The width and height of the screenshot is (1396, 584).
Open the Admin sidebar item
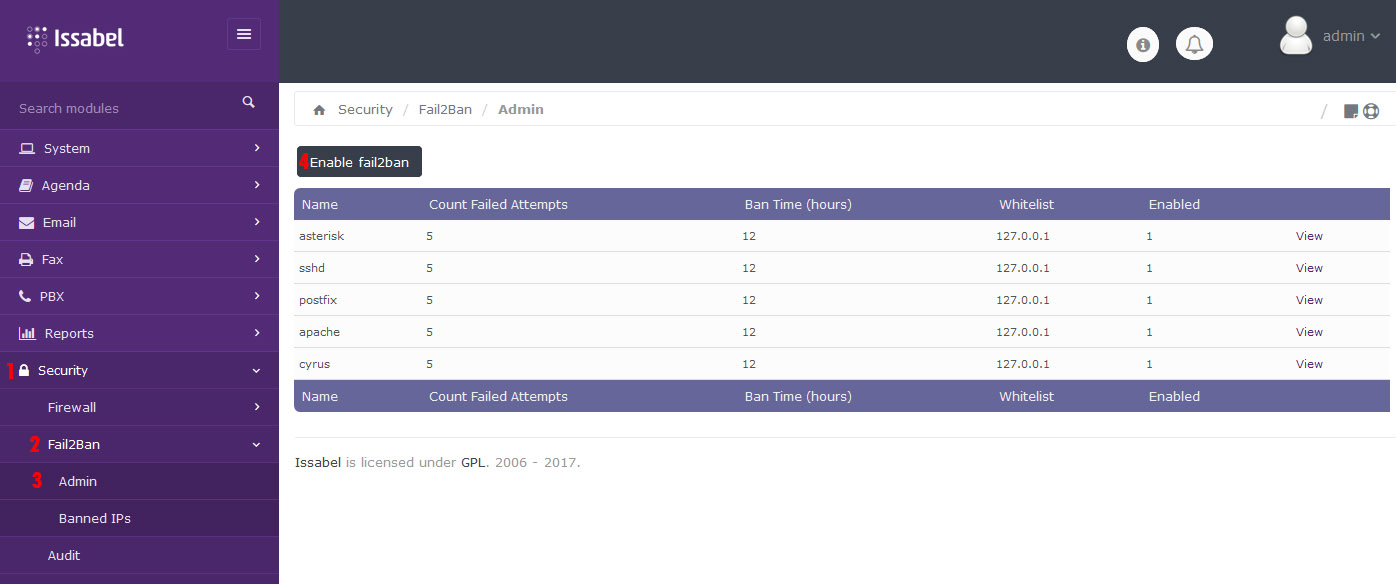(78, 481)
